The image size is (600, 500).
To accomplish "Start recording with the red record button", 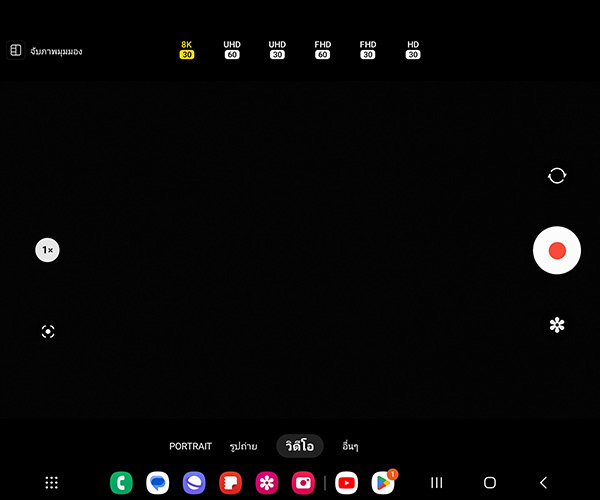I will pyautogui.click(x=557, y=250).
